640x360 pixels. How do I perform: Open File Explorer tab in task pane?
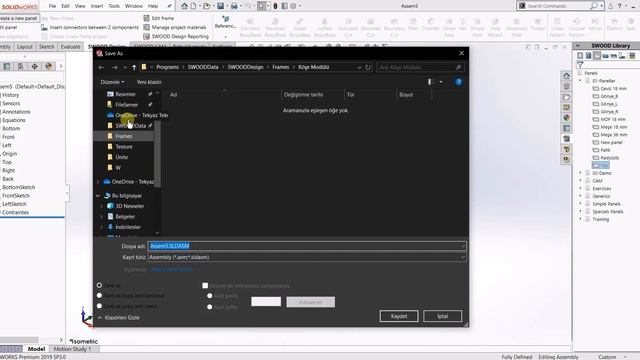pyautogui.click(x=566, y=97)
